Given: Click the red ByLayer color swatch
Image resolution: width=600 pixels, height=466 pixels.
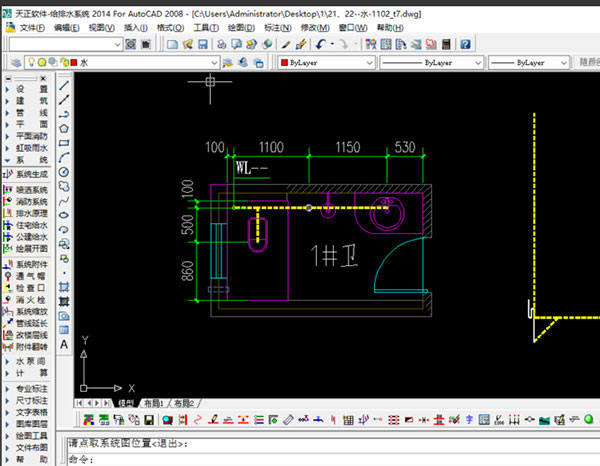Looking at the screenshot, I should [x=282, y=63].
